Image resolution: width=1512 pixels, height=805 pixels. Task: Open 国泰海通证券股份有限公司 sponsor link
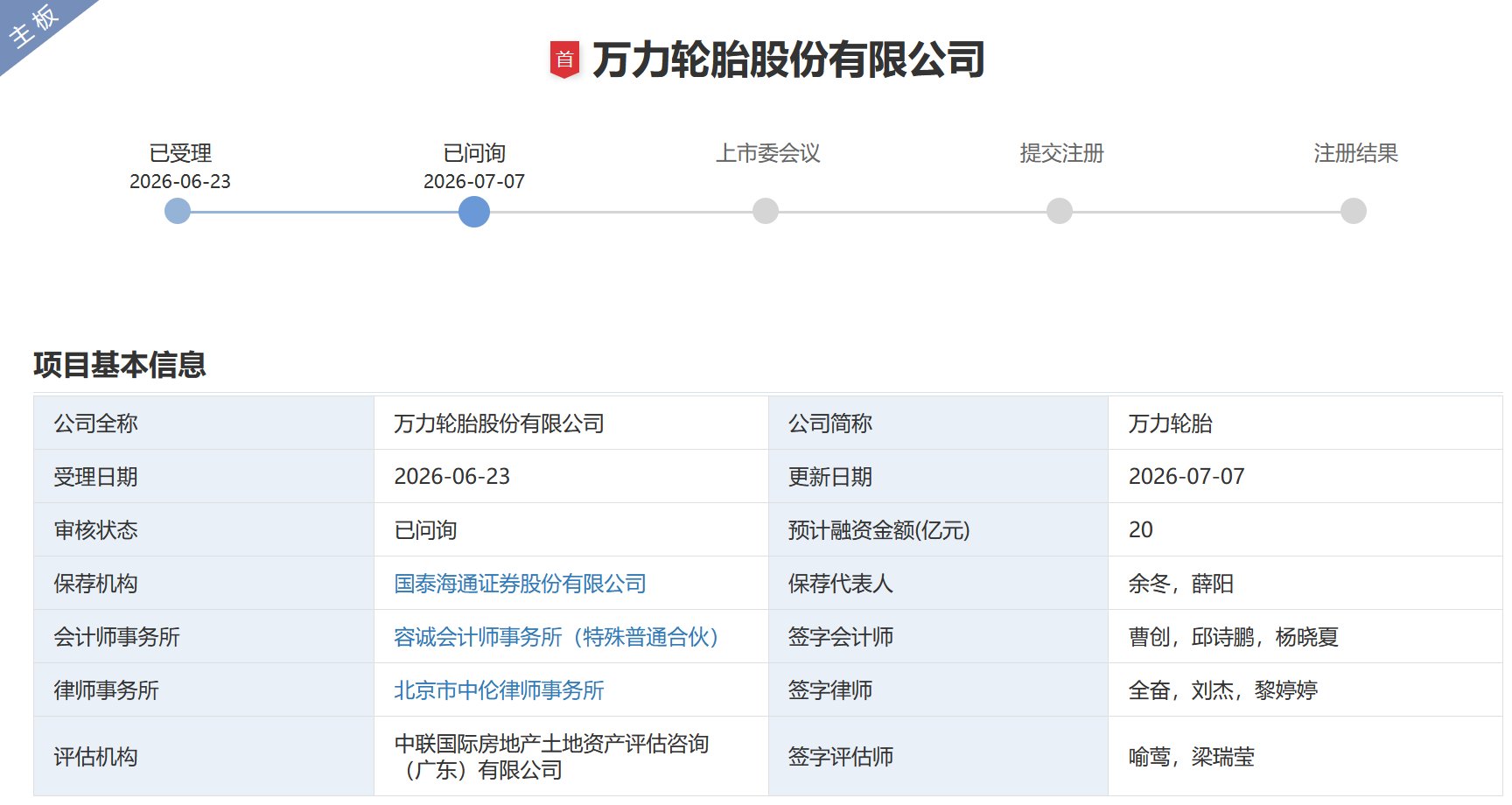pos(520,584)
